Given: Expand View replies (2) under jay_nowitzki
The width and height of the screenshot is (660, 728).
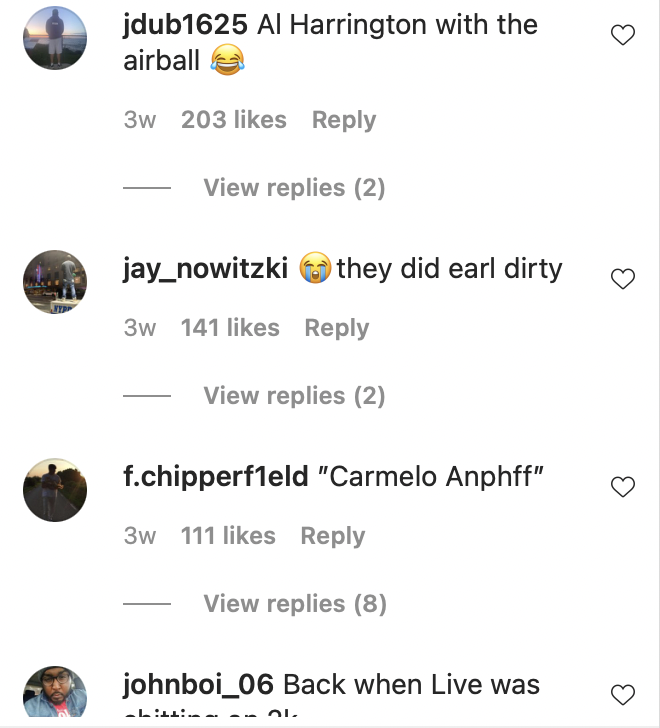Looking at the screenshot, I should [x=294, y=396].
